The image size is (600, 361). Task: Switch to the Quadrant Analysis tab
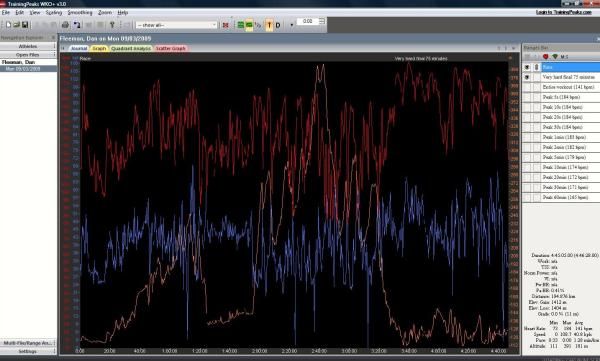tap(131, 48)
